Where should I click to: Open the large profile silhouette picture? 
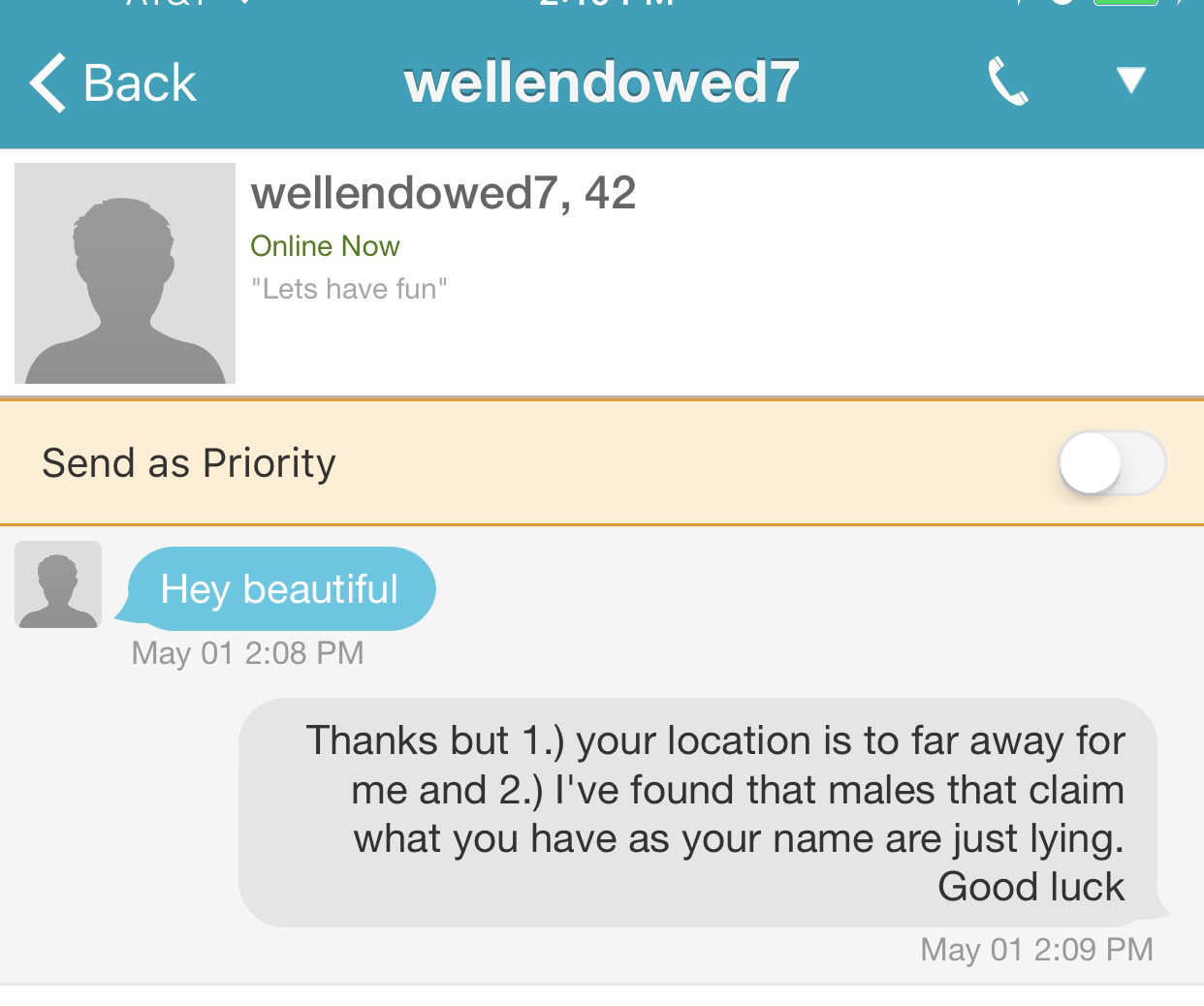pos(125,273)
